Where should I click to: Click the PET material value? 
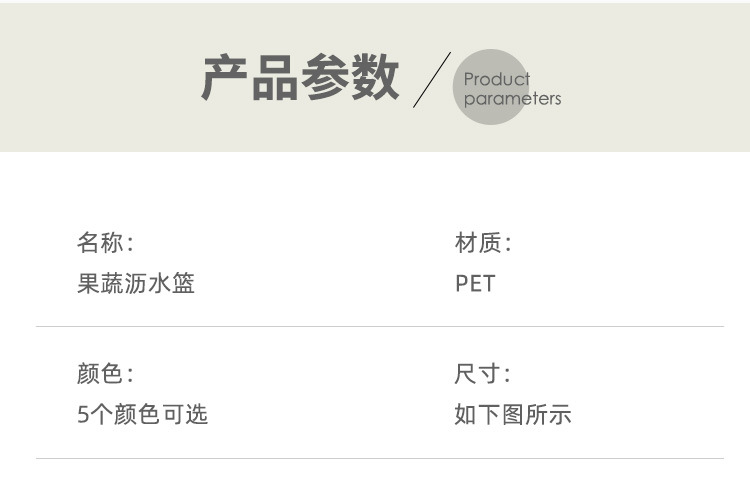click(x=475, y=284)
